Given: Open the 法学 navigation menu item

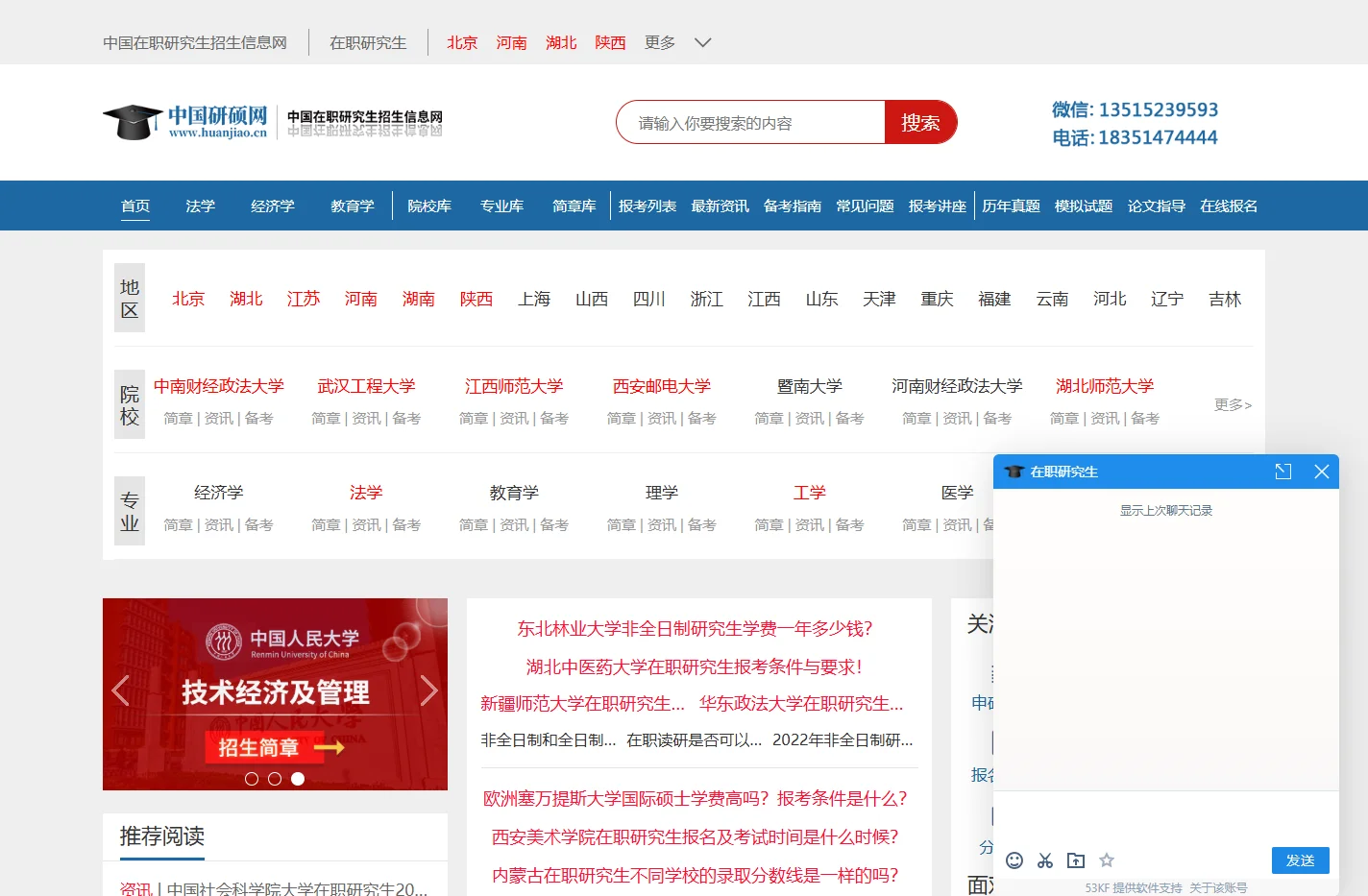Looking at the screenshot, I should (x=201, y=206).
